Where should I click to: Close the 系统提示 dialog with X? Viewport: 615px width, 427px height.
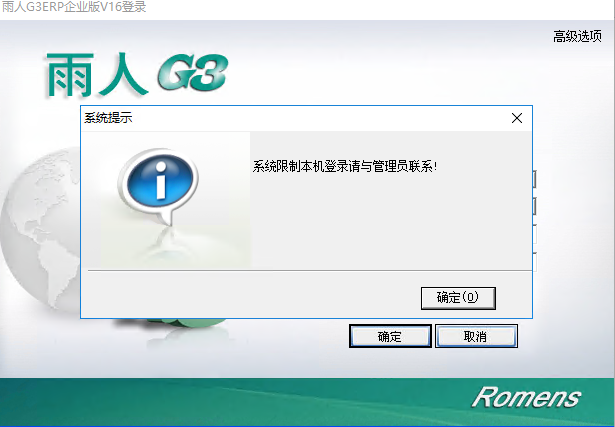pos(517,118)
